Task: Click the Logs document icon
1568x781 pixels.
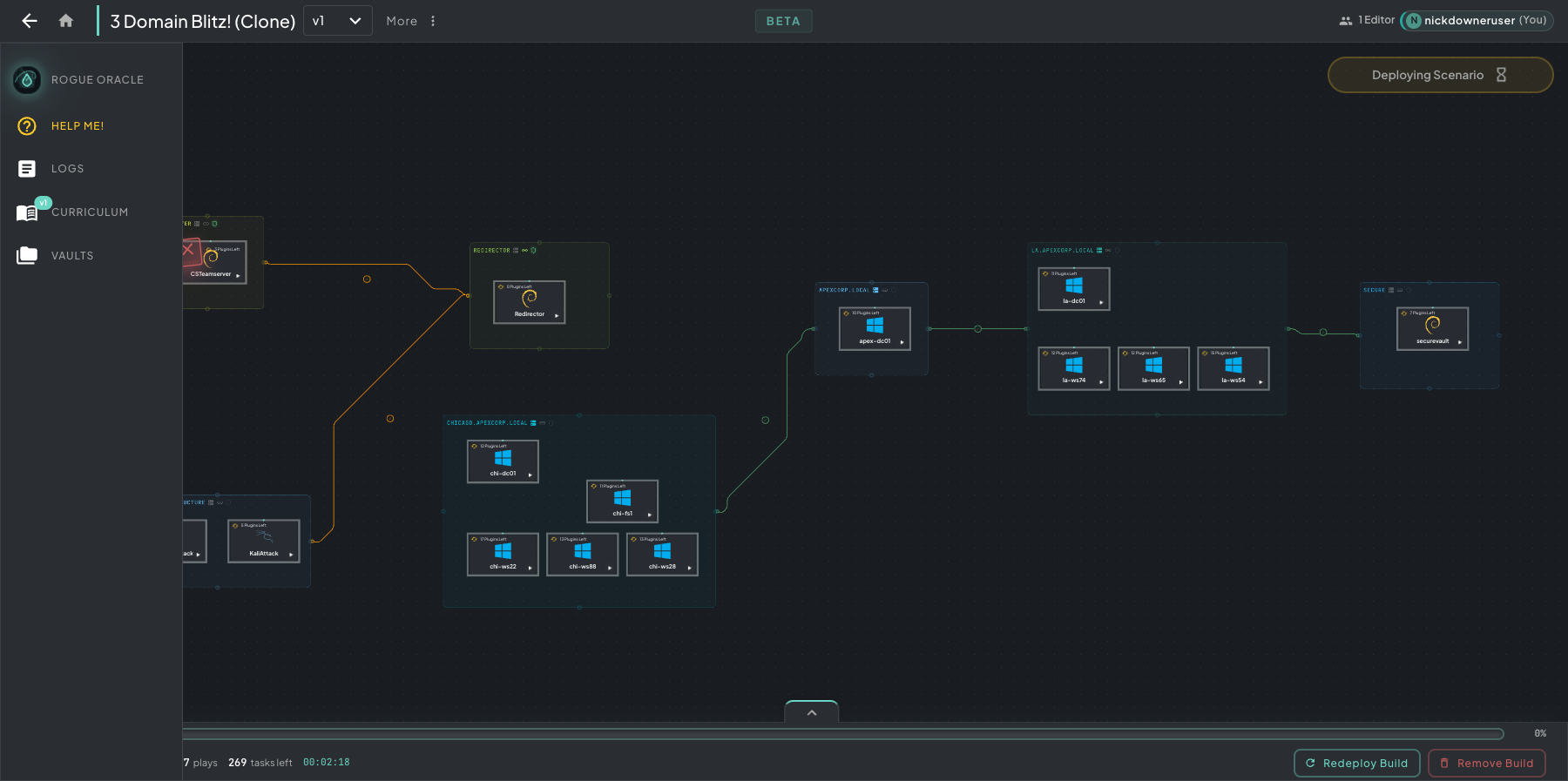Action: [27, 169]
